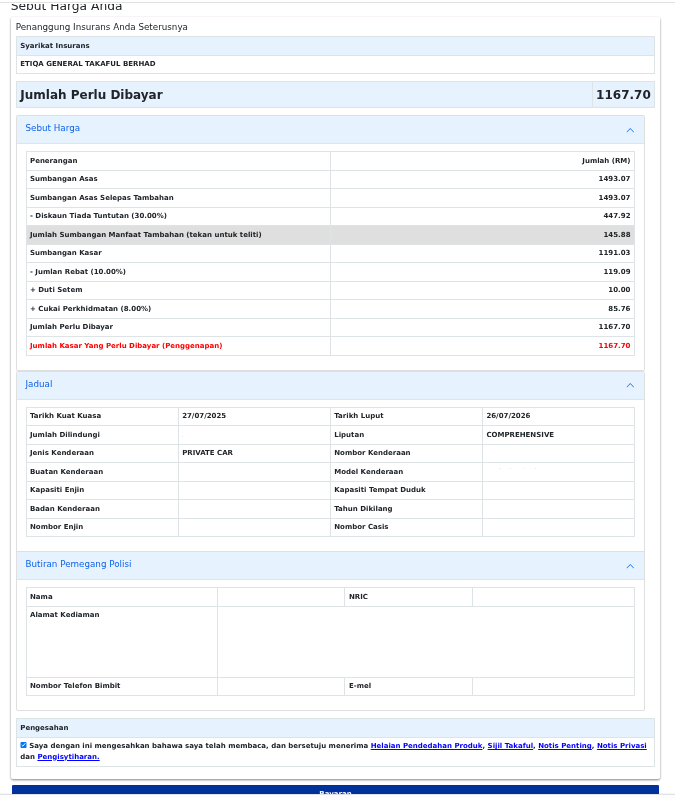Click Jumlah Rebat (10.00%) row label

click(78, 272)
